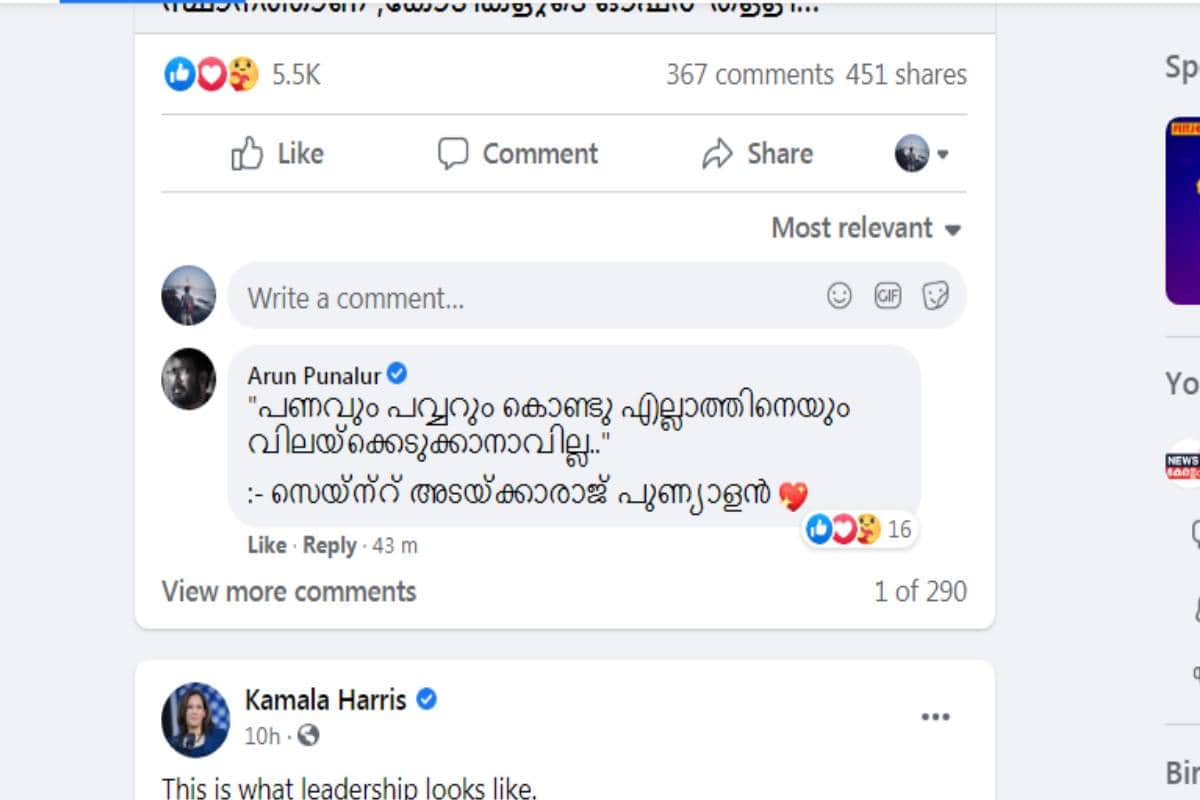
Task: Like Arun Punalur's comment
Action: [x=266, y=545]
